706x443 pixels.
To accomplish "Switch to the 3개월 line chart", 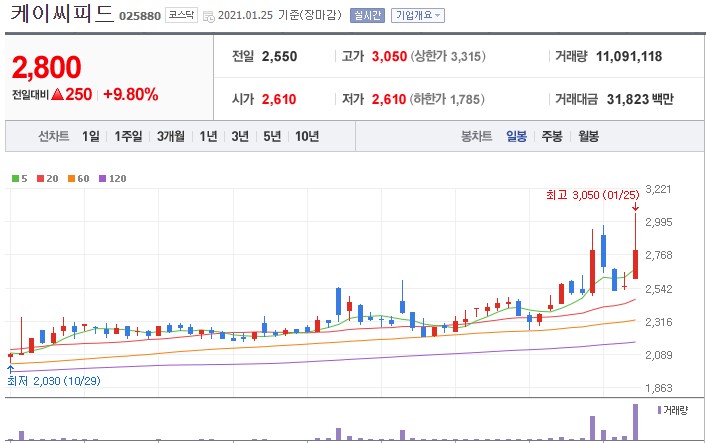I will pyautogui.click(x=171, y=136).
